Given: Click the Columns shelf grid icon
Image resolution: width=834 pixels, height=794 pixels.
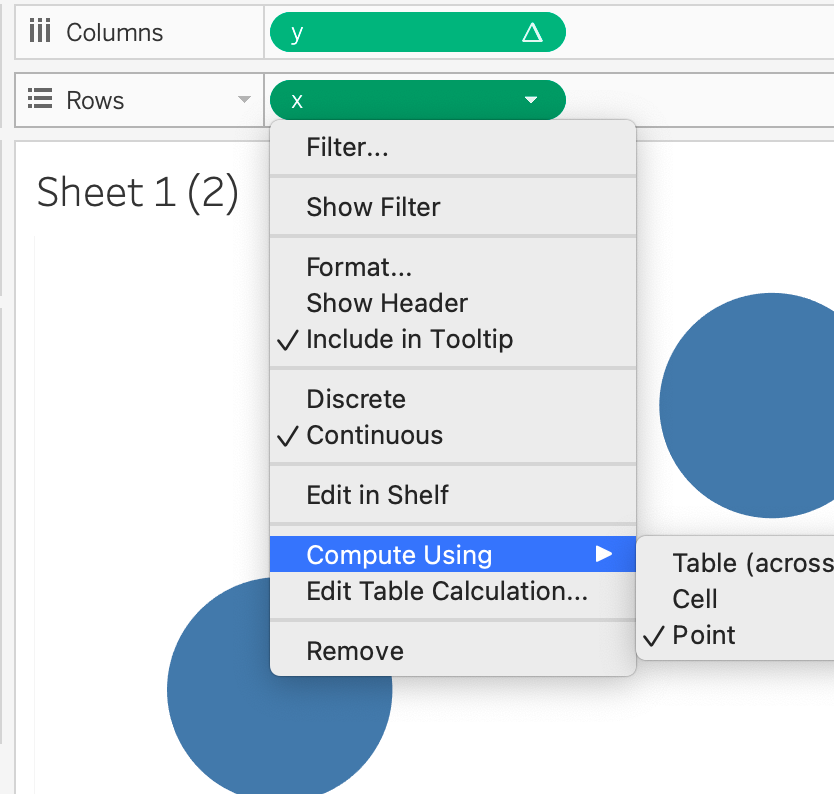Looking at the screenshot, I should click(40, 32).
